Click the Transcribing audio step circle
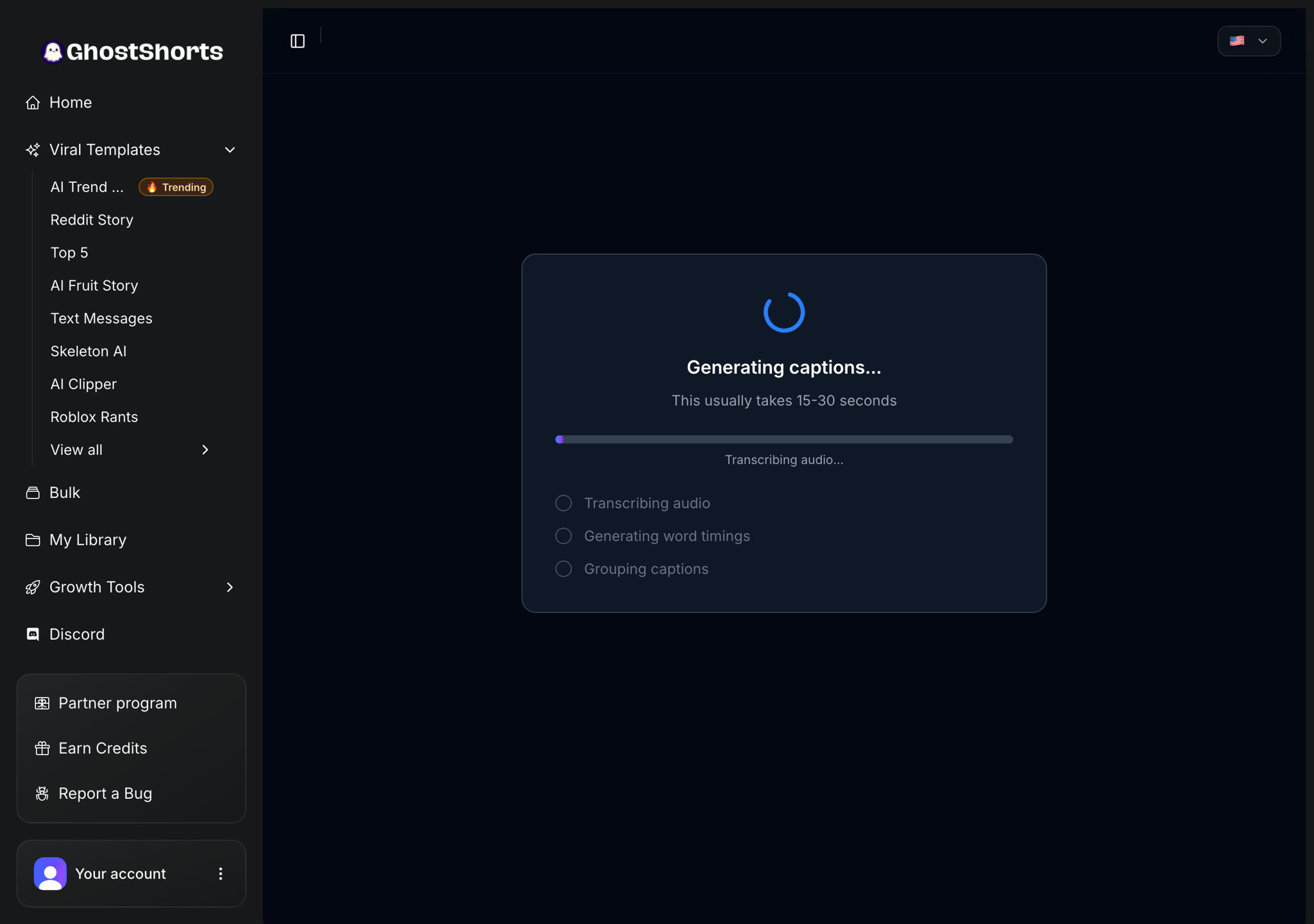Viewport: 1314px width, 924px height. (x=563, y=504)
